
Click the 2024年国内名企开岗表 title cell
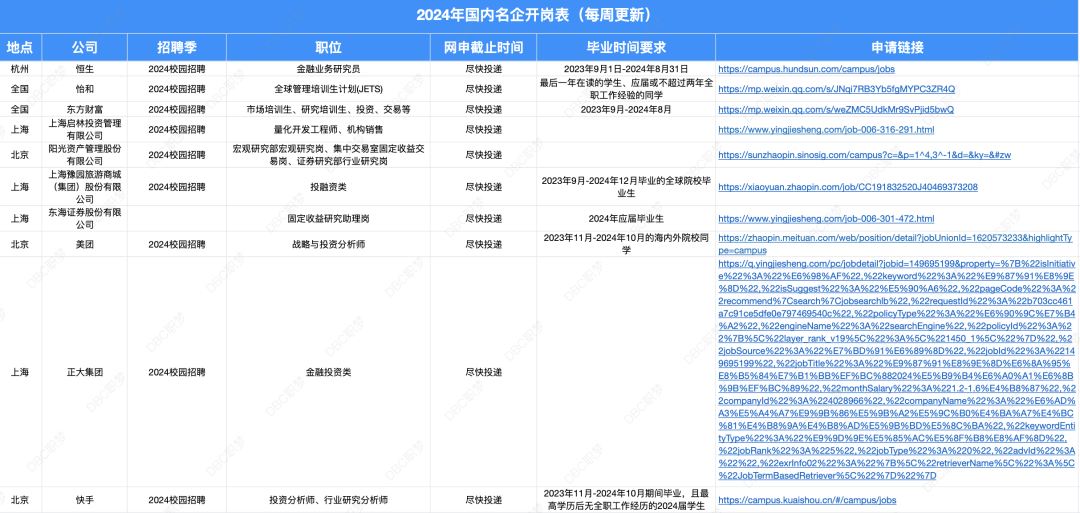click(x=540, y=15)
